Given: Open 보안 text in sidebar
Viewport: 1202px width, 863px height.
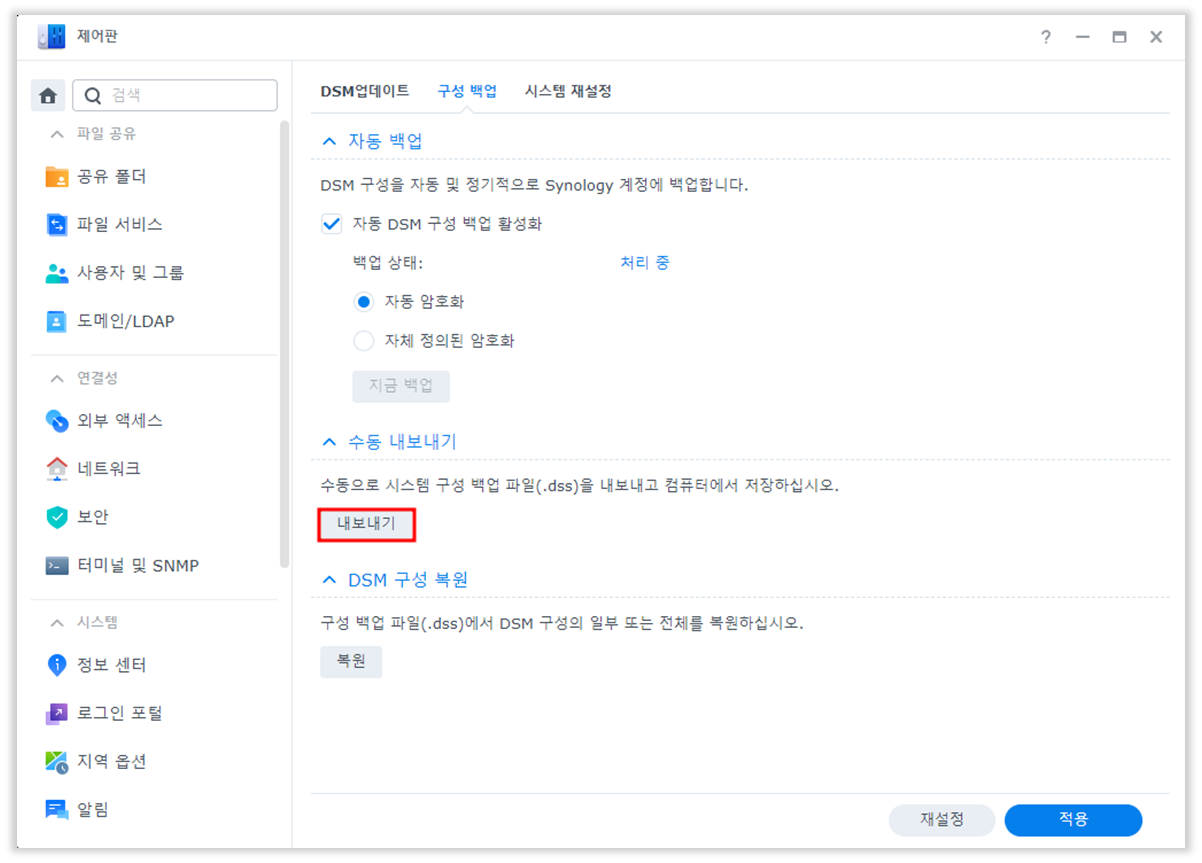Looking at the screenshot, I should point(93,517).
